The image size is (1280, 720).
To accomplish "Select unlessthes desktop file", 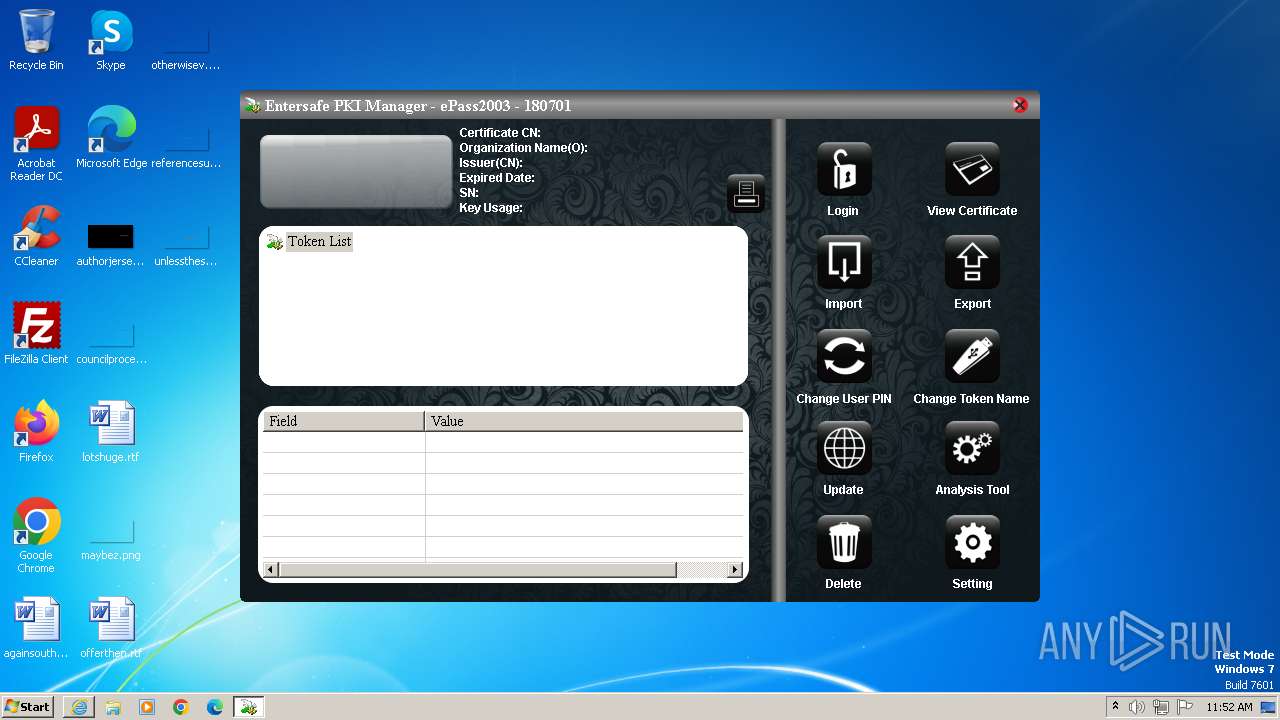I will (186, 247).
